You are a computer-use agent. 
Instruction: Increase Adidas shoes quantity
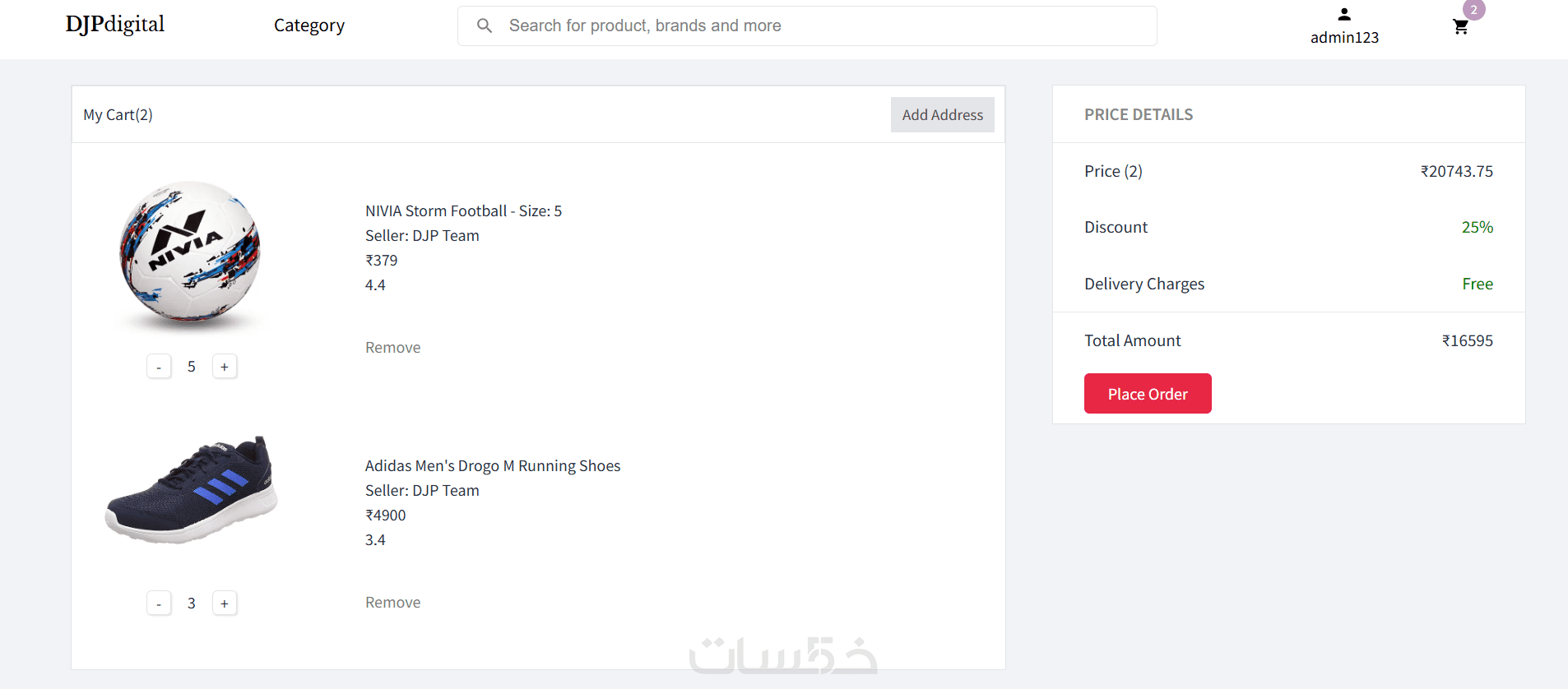coord(225,603)
